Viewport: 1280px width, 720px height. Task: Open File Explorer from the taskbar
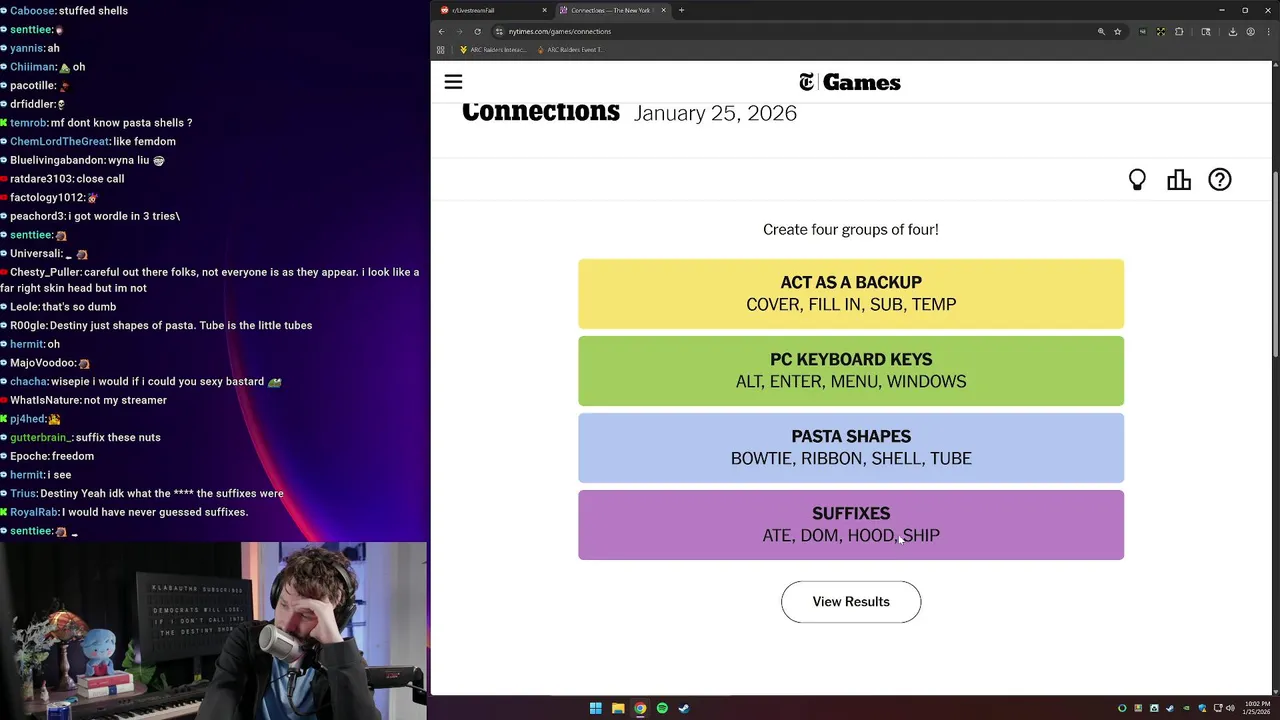pos(618,708)
